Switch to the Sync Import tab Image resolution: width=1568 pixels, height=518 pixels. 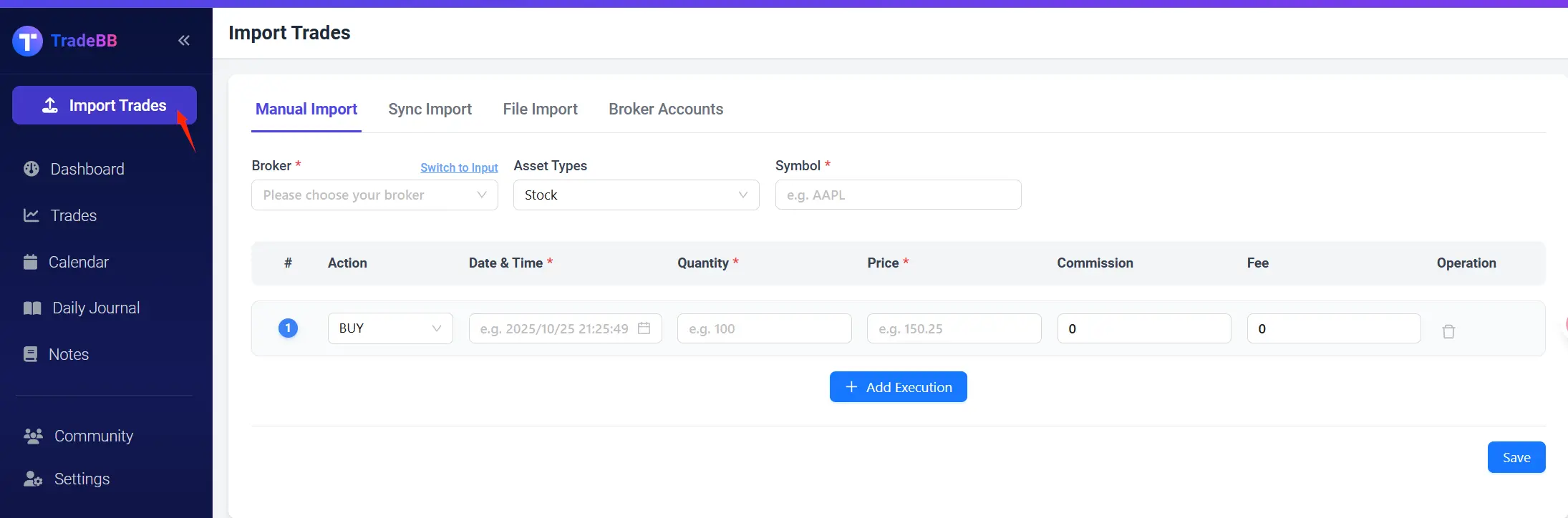click(430, 109)
